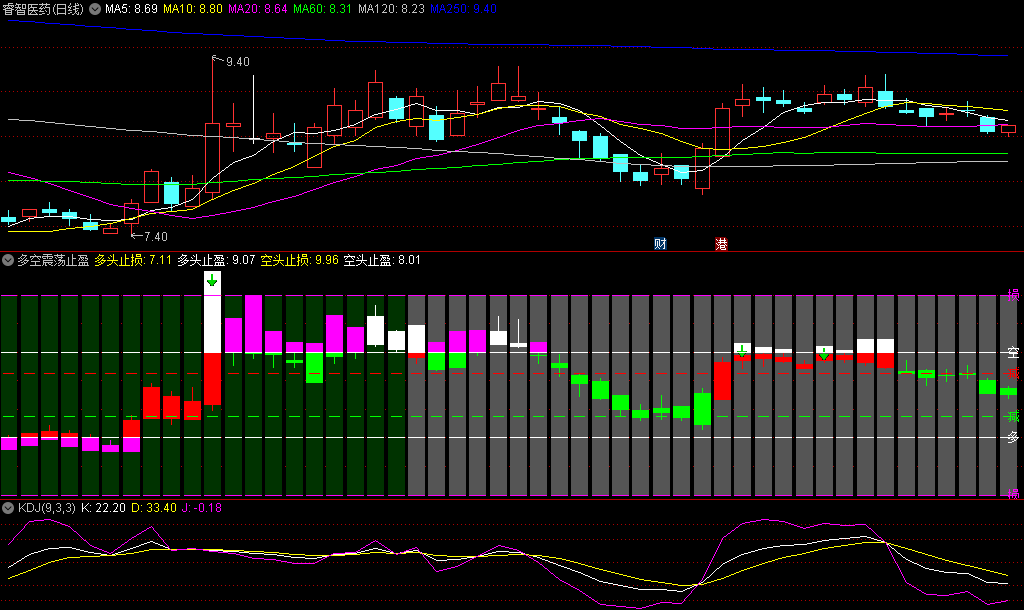Screen dimensions: 1024x610
Task: Click the upper 损 label at panel top
Action: point(1013,295)
